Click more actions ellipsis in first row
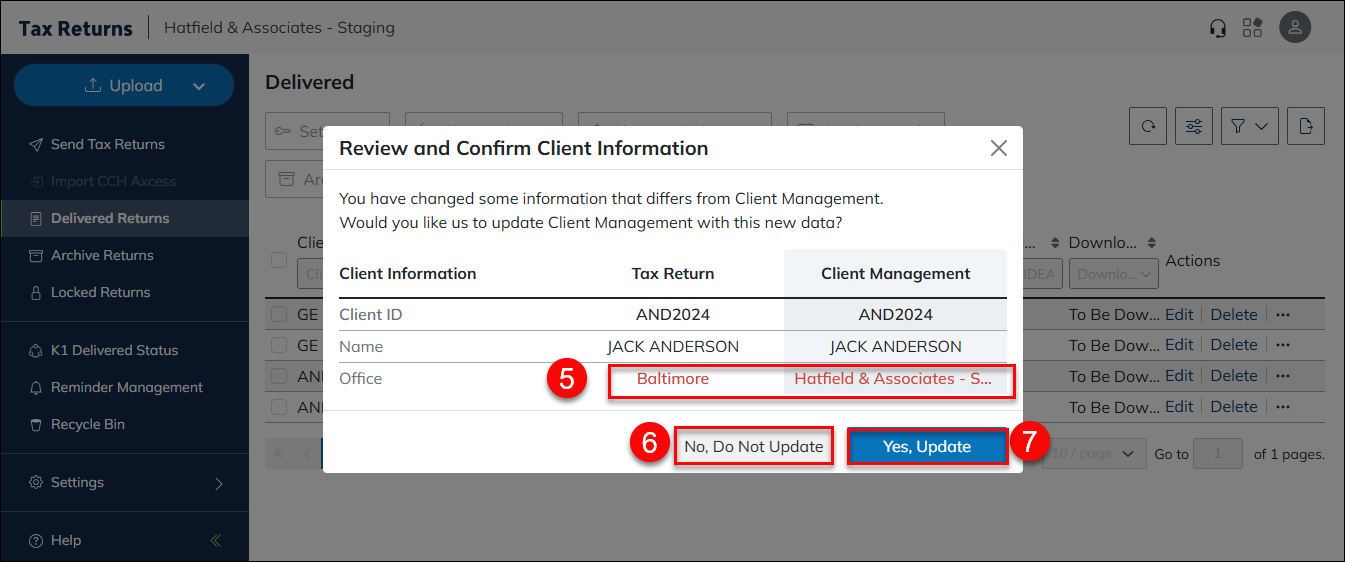This screenshot has height=562, width=1345. click(x=1284, y=314)
